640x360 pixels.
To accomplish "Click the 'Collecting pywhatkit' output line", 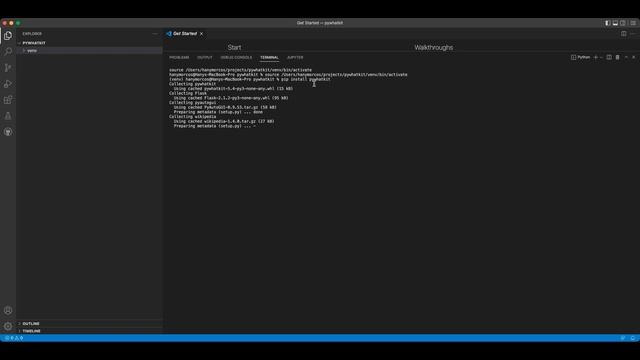I will pyautogui.click(x=192, y=84).
